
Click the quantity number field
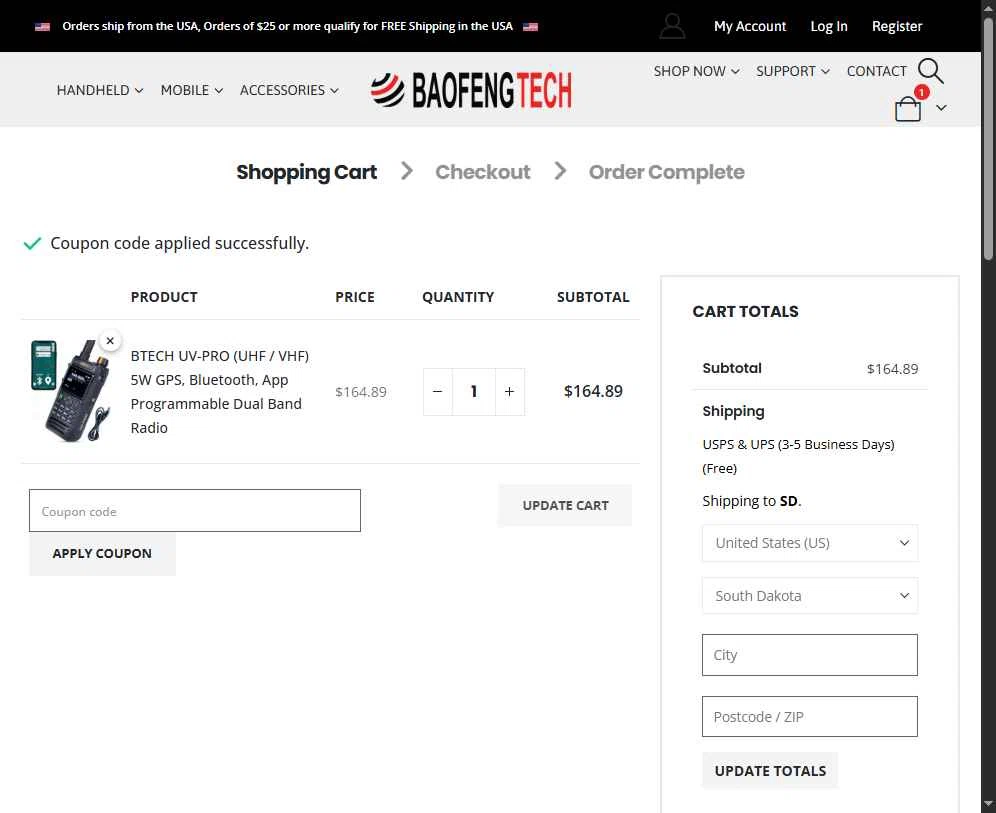(474, 392)
